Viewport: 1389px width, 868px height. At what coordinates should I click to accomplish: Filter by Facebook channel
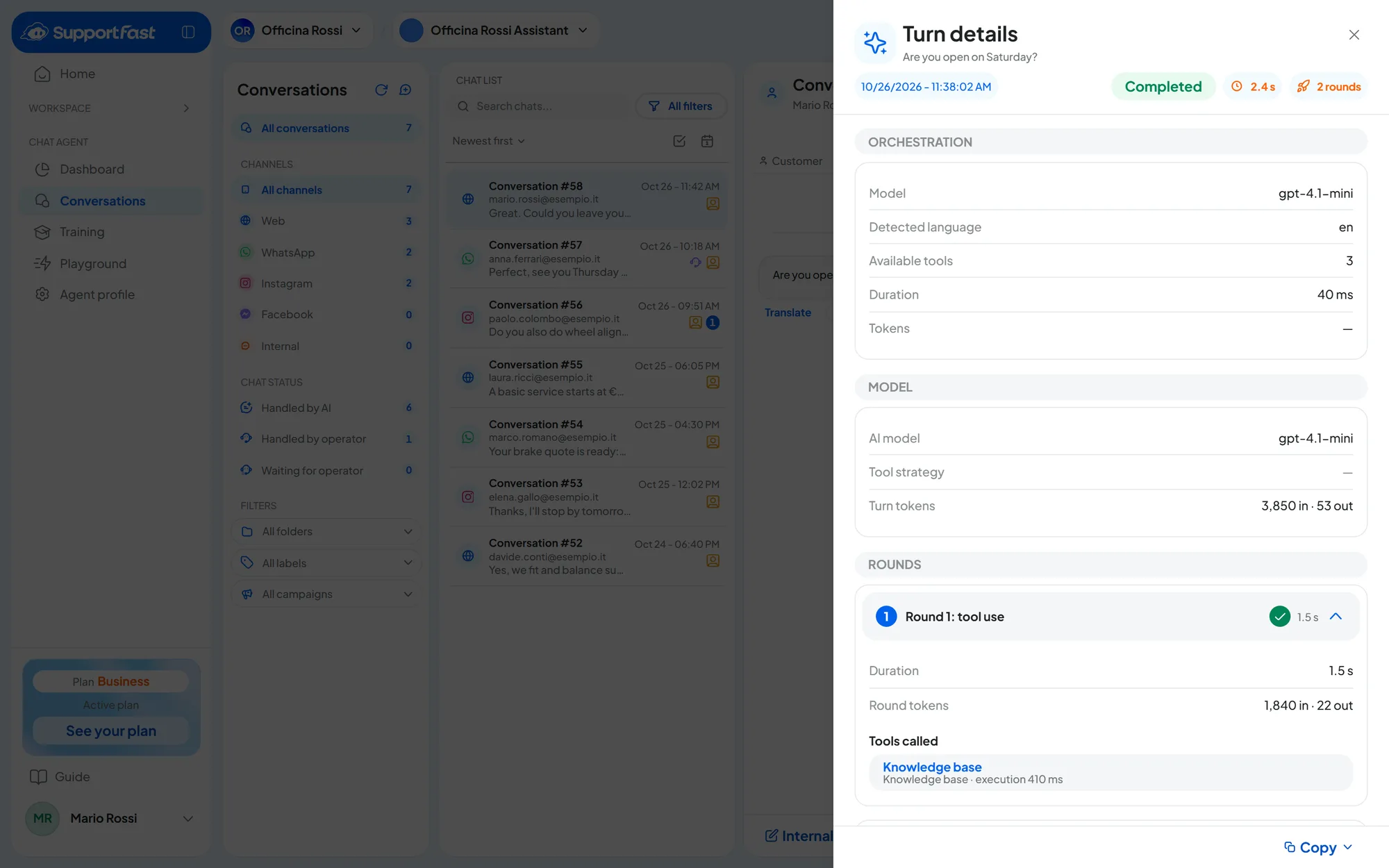[326, 315]
